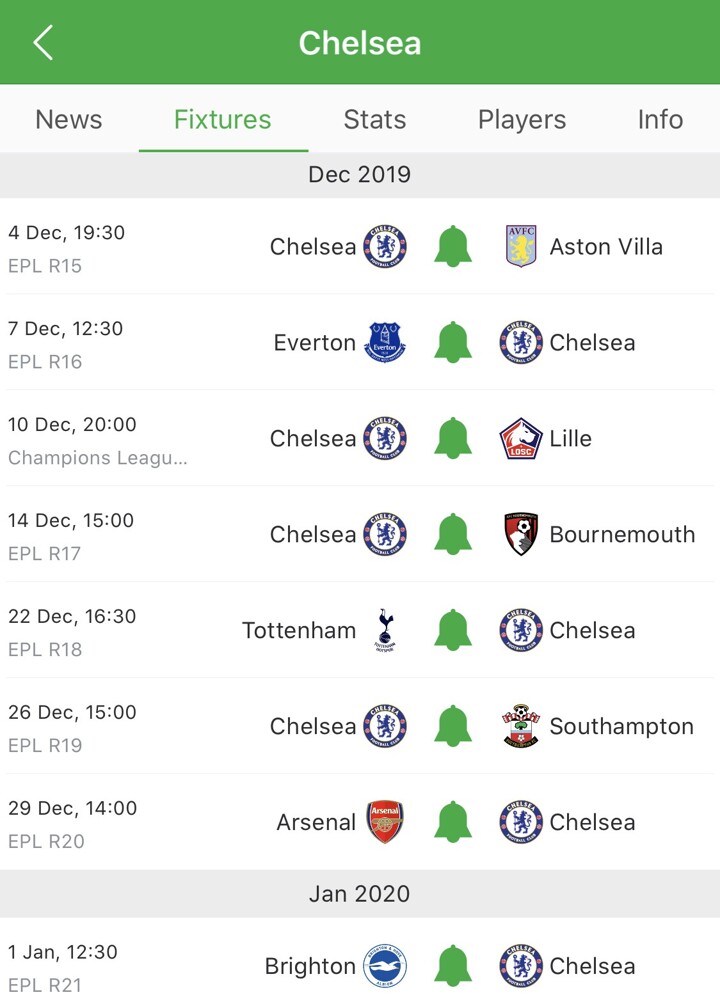This screenshot has width=720, height=1004.
Task: Open the Stats tab
Action: (375, 120)
